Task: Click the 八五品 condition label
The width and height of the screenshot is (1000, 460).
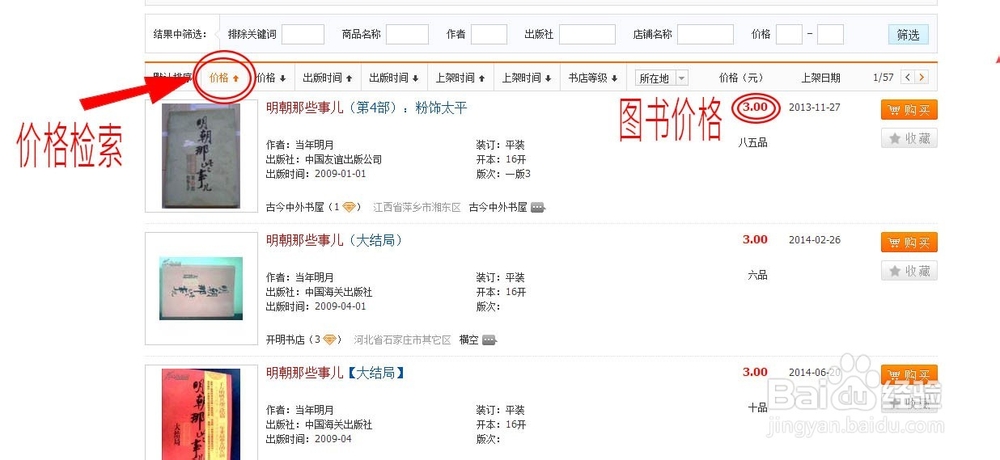Action: click(753, 143)
